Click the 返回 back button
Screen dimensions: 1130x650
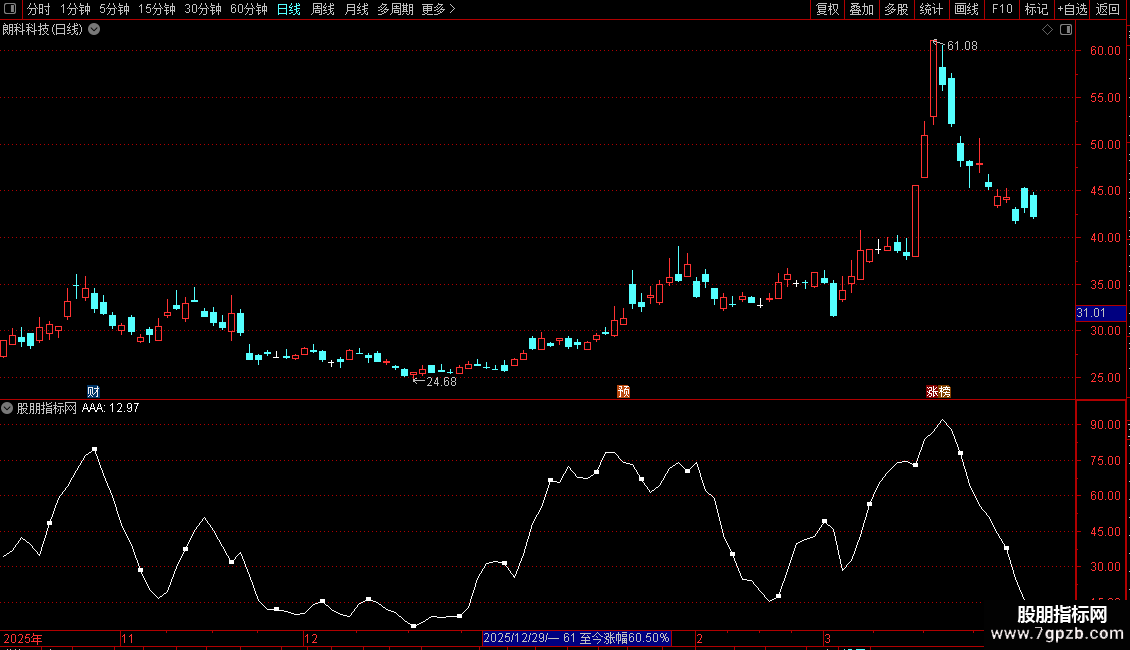1108,9
